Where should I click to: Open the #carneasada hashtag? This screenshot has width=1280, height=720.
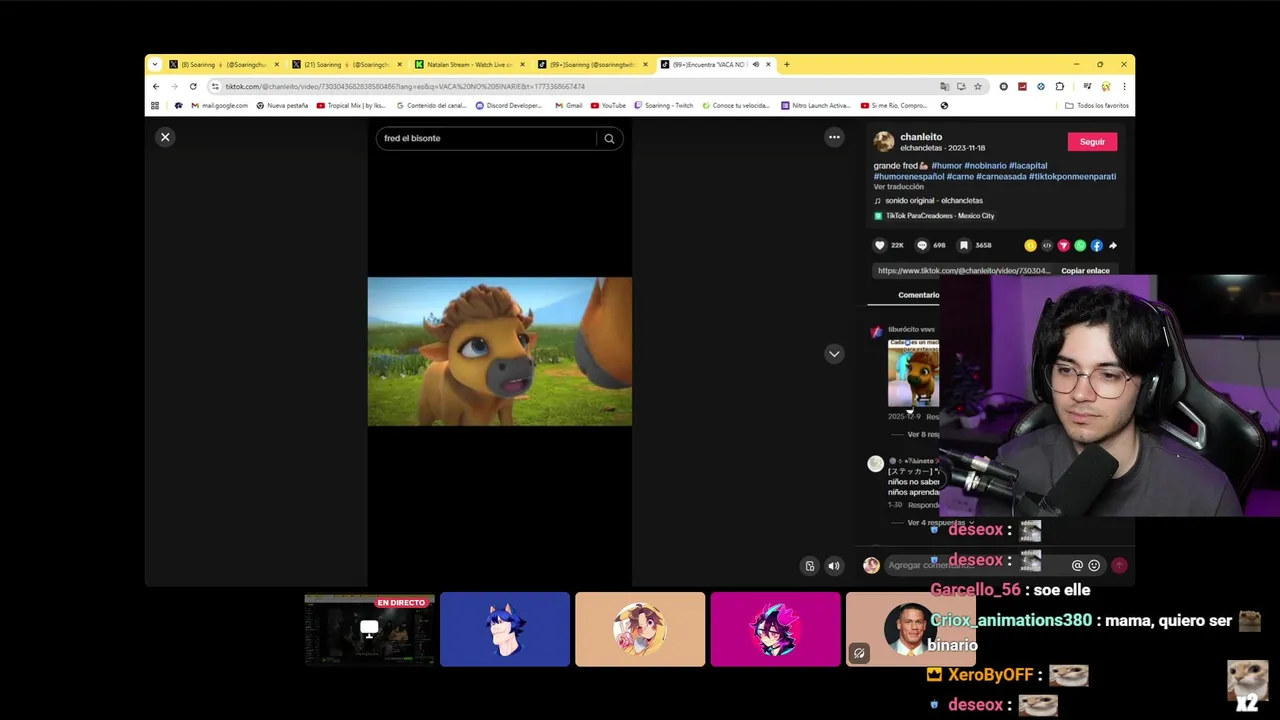1001,176
